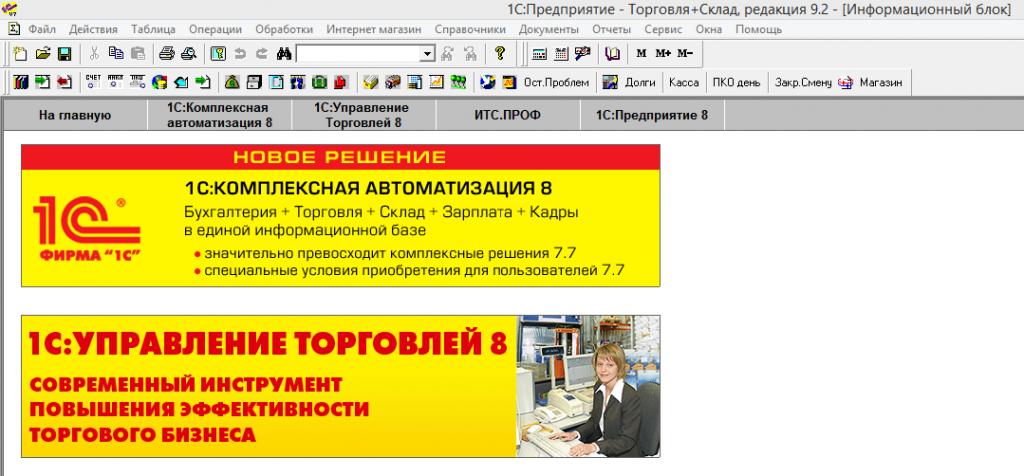Save using the floppy disk icon

[64, 54]
